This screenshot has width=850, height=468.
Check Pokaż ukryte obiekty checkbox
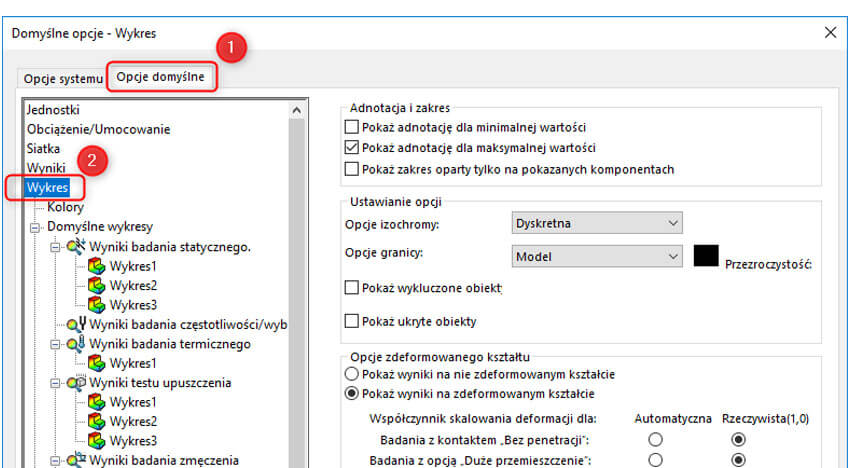[x=352, y=321]
